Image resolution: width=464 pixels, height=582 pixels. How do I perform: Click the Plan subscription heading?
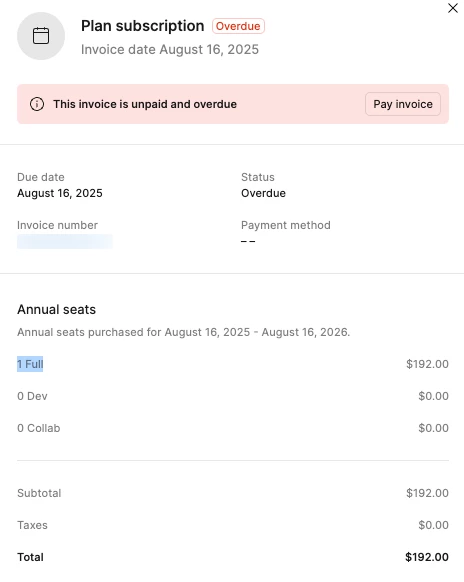tap(143, 26)
